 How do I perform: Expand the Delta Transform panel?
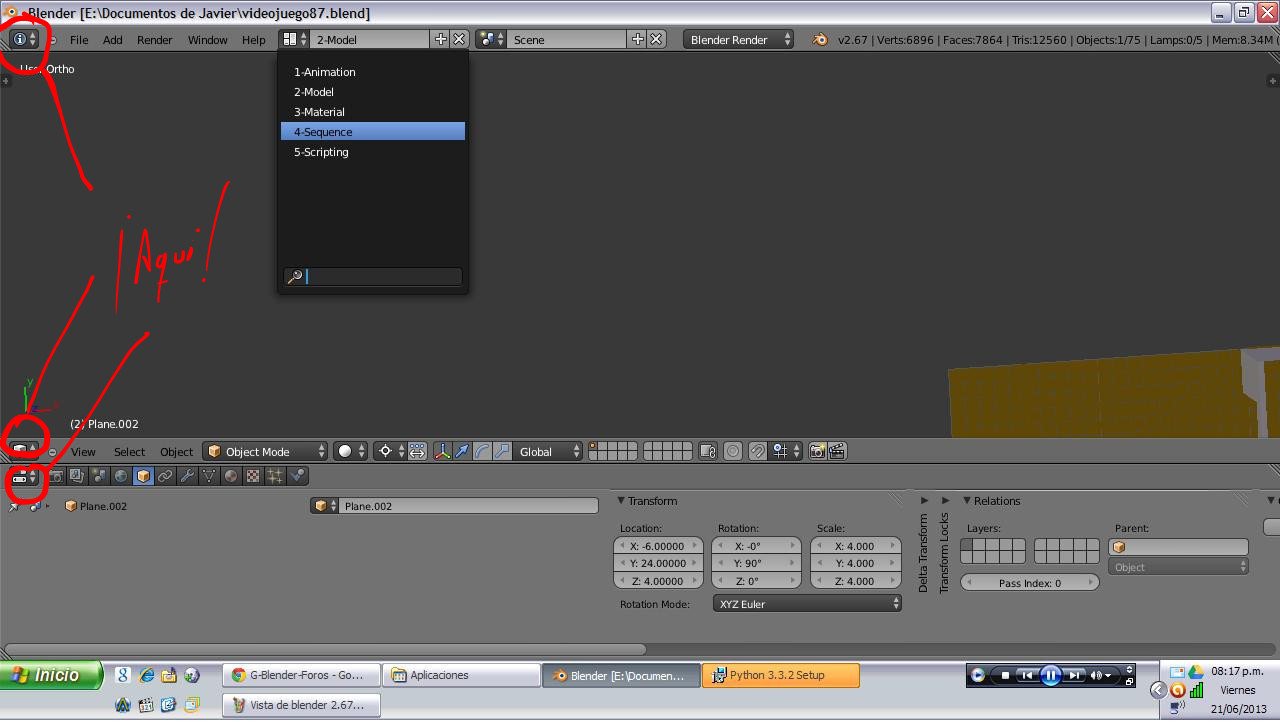923,501
